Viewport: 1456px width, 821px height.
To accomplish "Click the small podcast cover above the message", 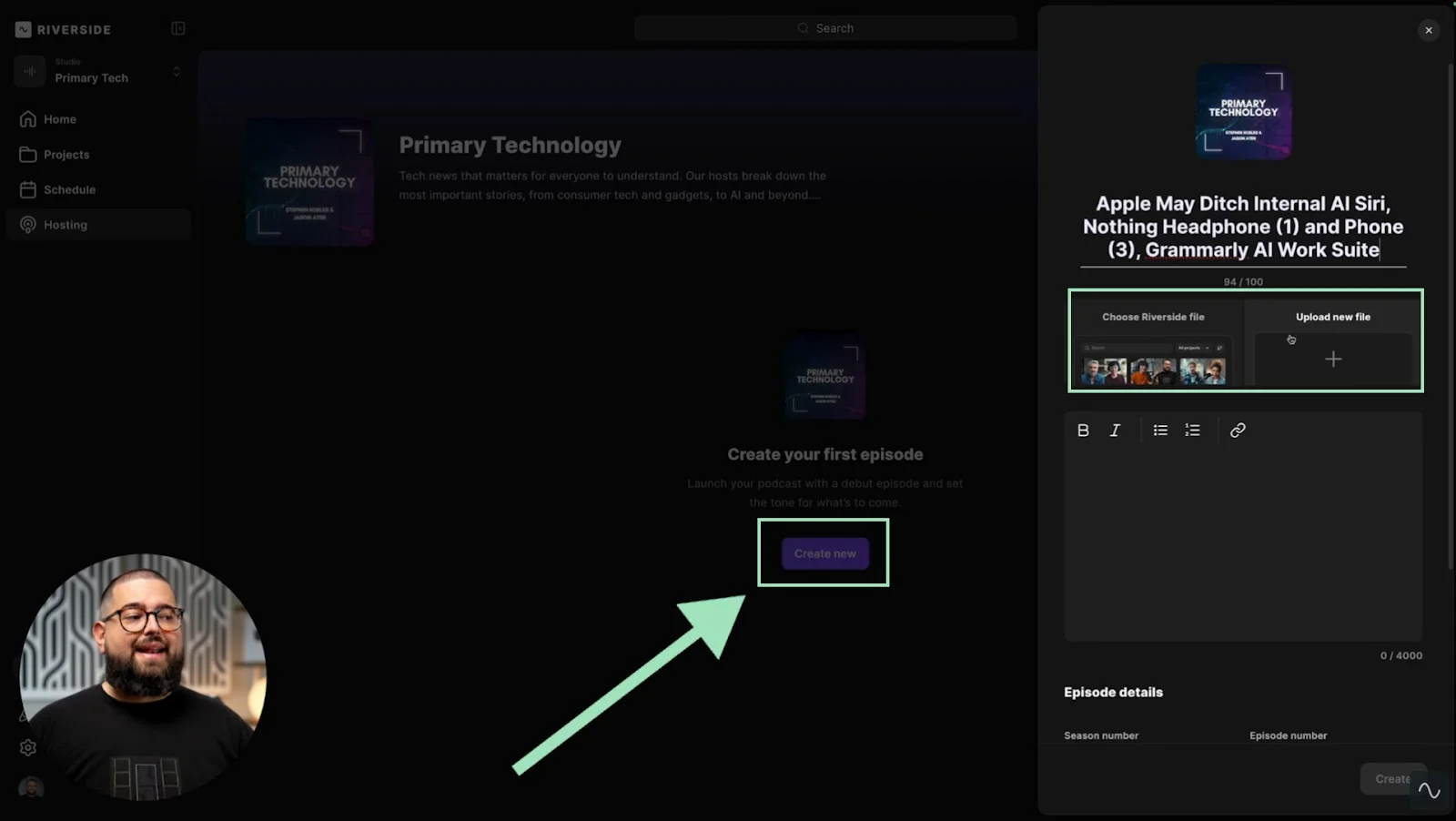I will [825, 377].
